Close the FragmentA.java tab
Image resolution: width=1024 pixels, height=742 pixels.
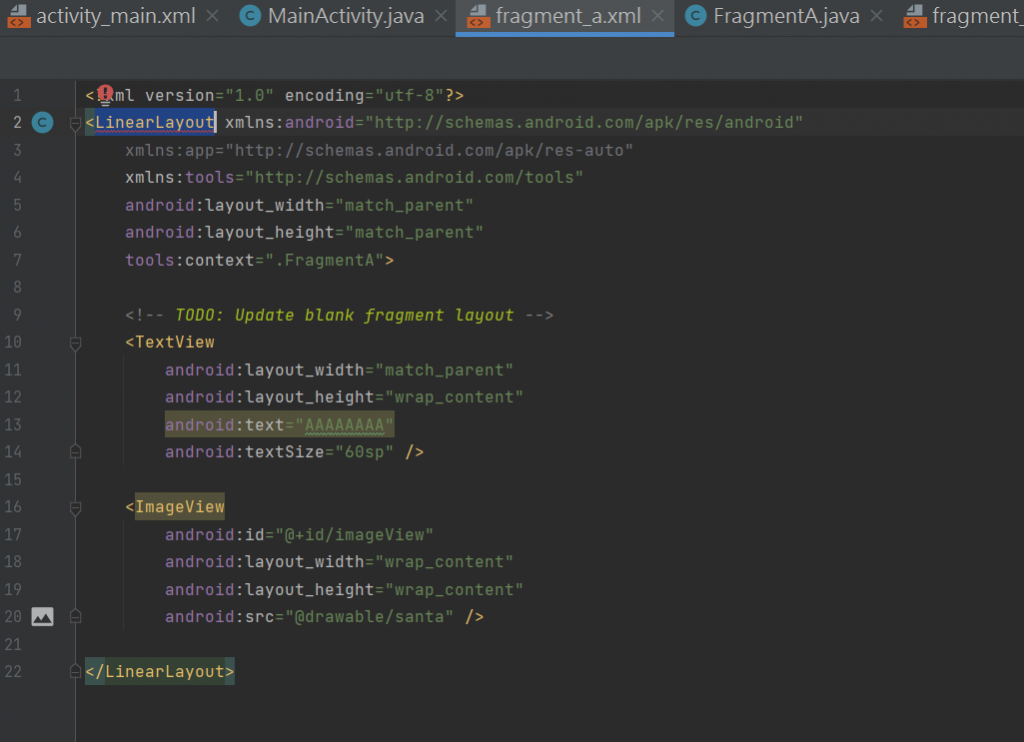click(877, 16)
